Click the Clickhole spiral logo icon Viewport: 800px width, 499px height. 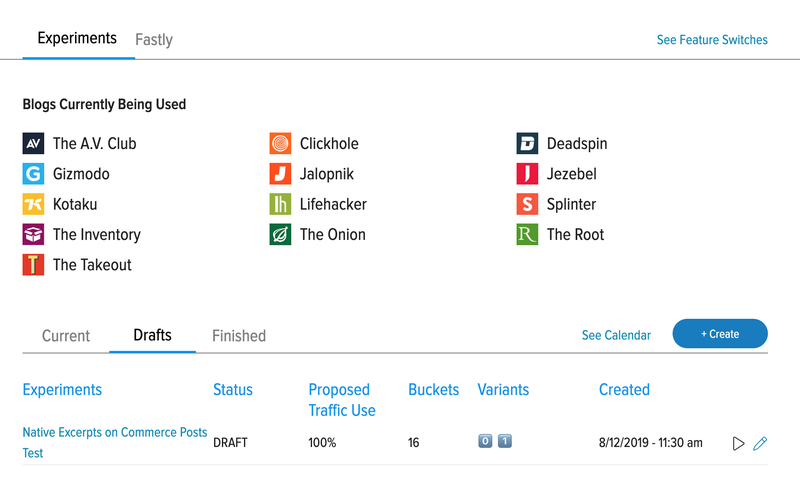pyautogui.click(x=280, y=143)
